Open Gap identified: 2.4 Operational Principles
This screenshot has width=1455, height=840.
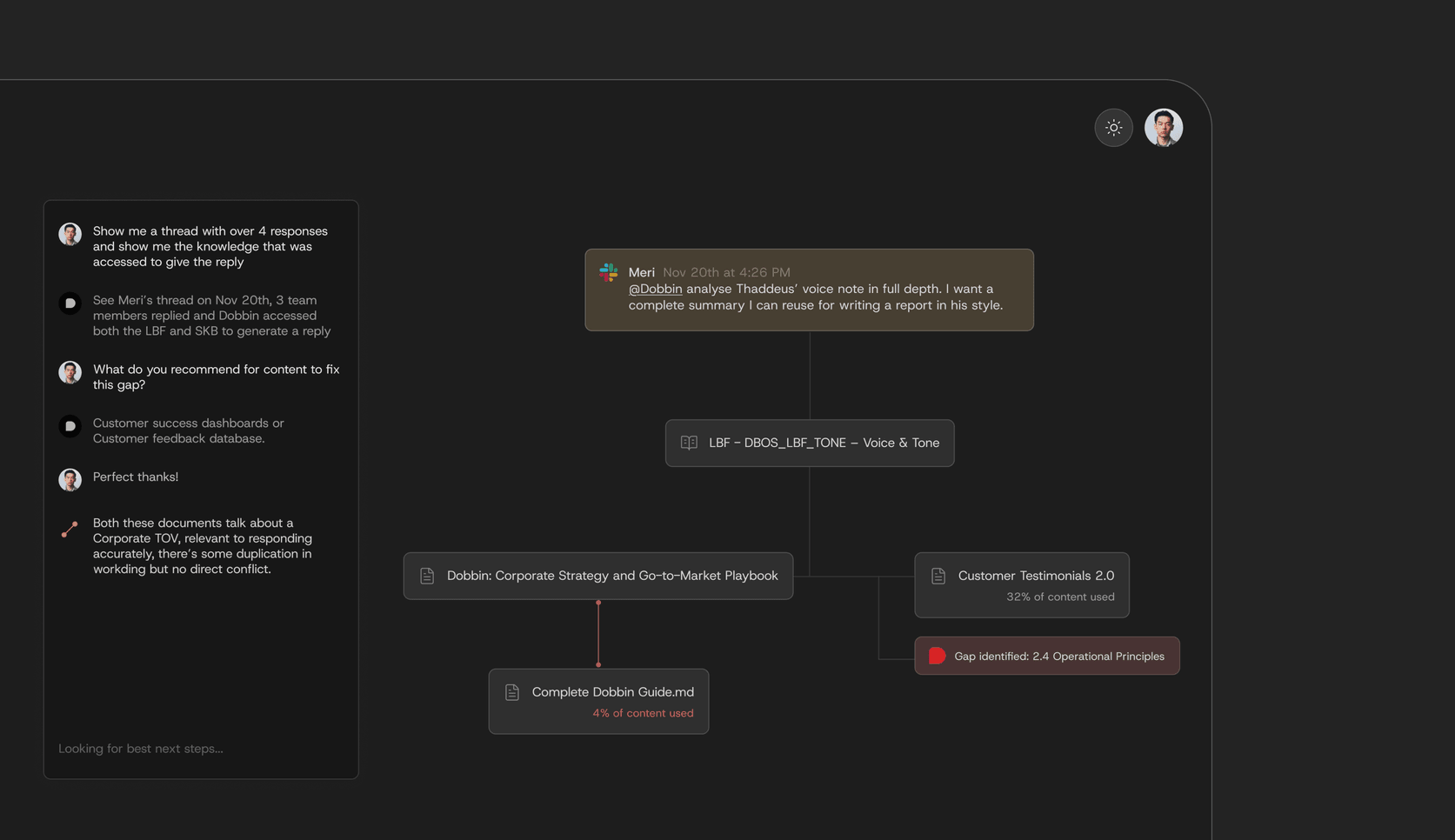point(1047,656)
